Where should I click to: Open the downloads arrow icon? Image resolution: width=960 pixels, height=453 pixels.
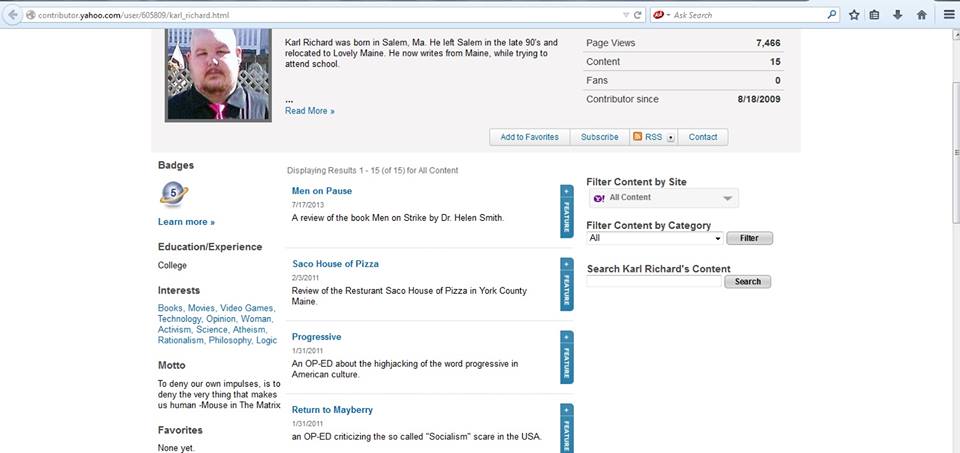pos(897,15)
